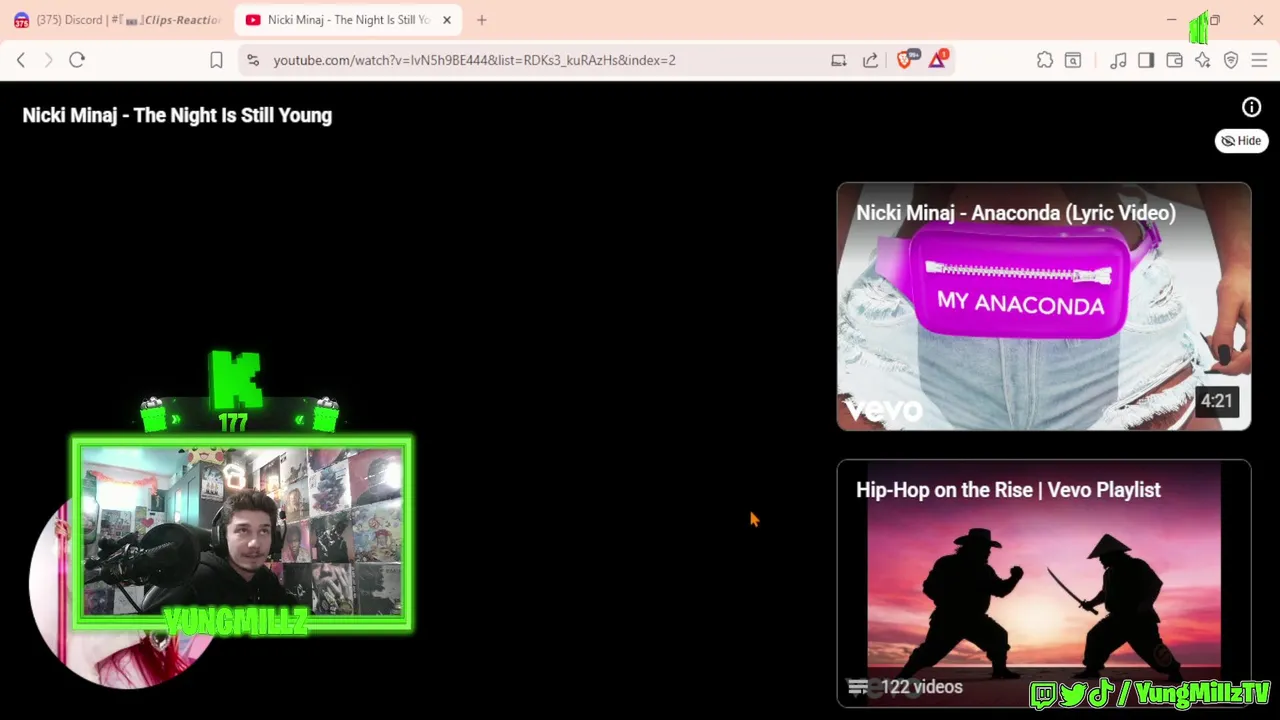Open the web archive search toolbar icon
Viewport: 1280px width, 720px height.
(x=1073, y=60)
